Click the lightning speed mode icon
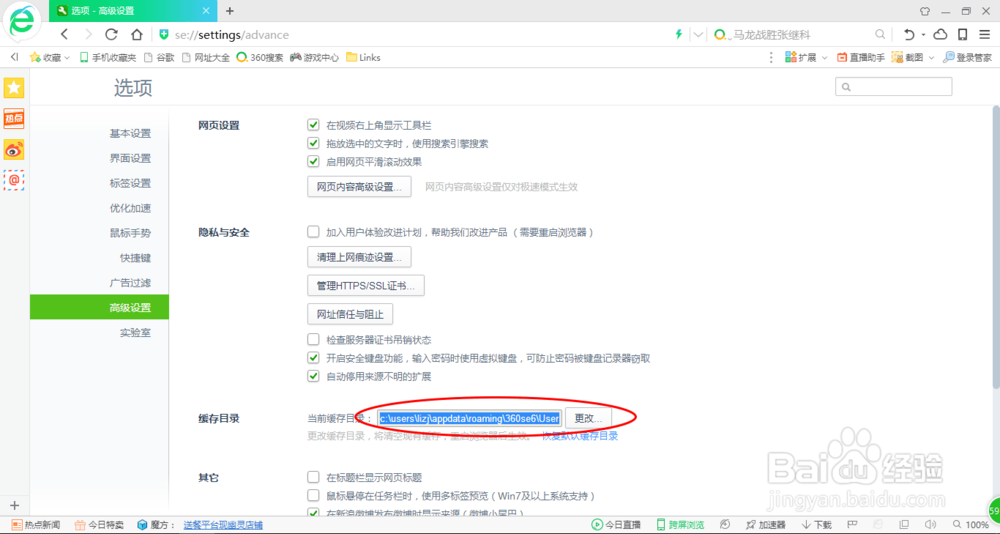This screenshot has height=534, width=1000. tap(679, 34)
